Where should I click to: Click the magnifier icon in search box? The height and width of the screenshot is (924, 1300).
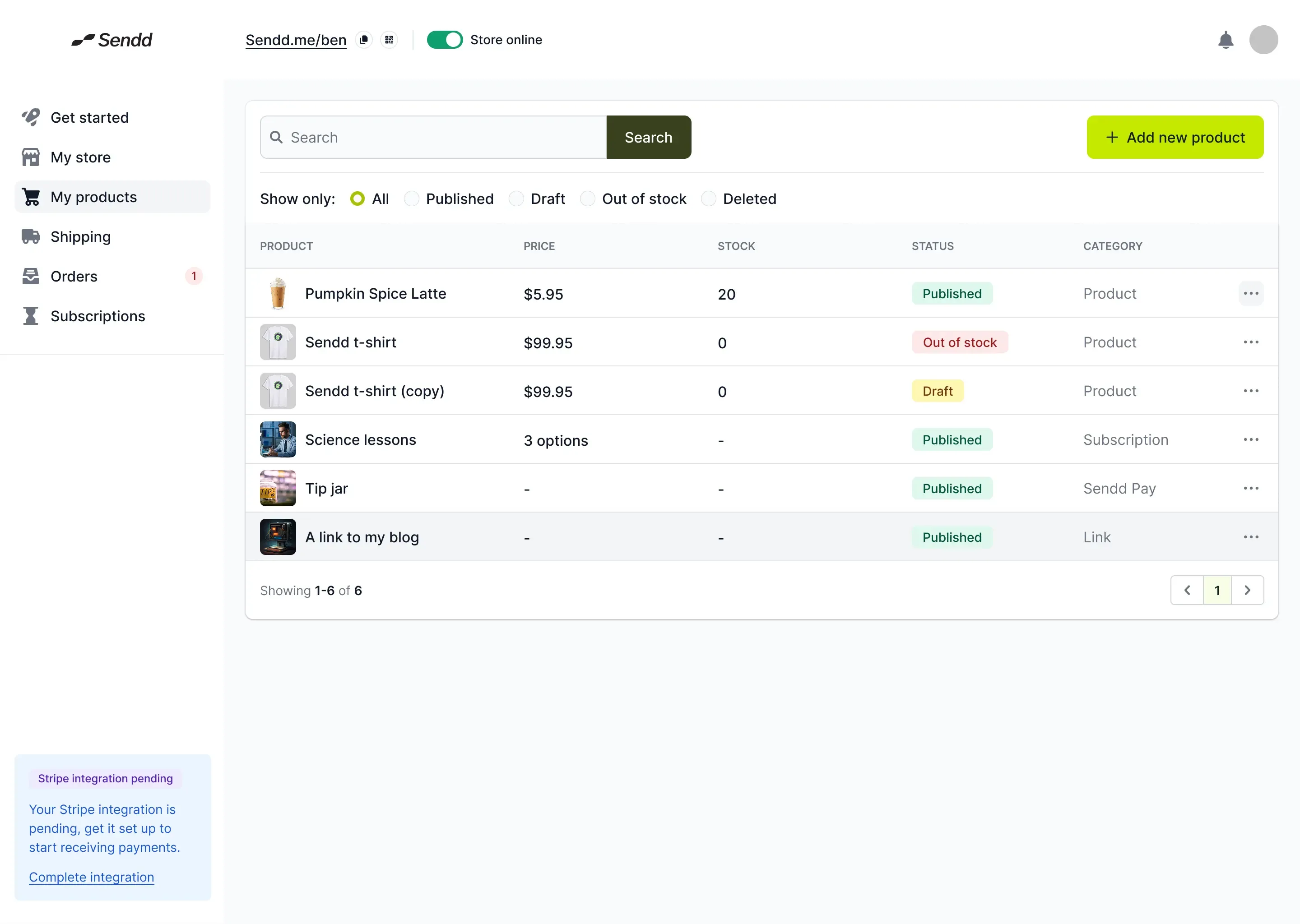click(x=276, y=137)
